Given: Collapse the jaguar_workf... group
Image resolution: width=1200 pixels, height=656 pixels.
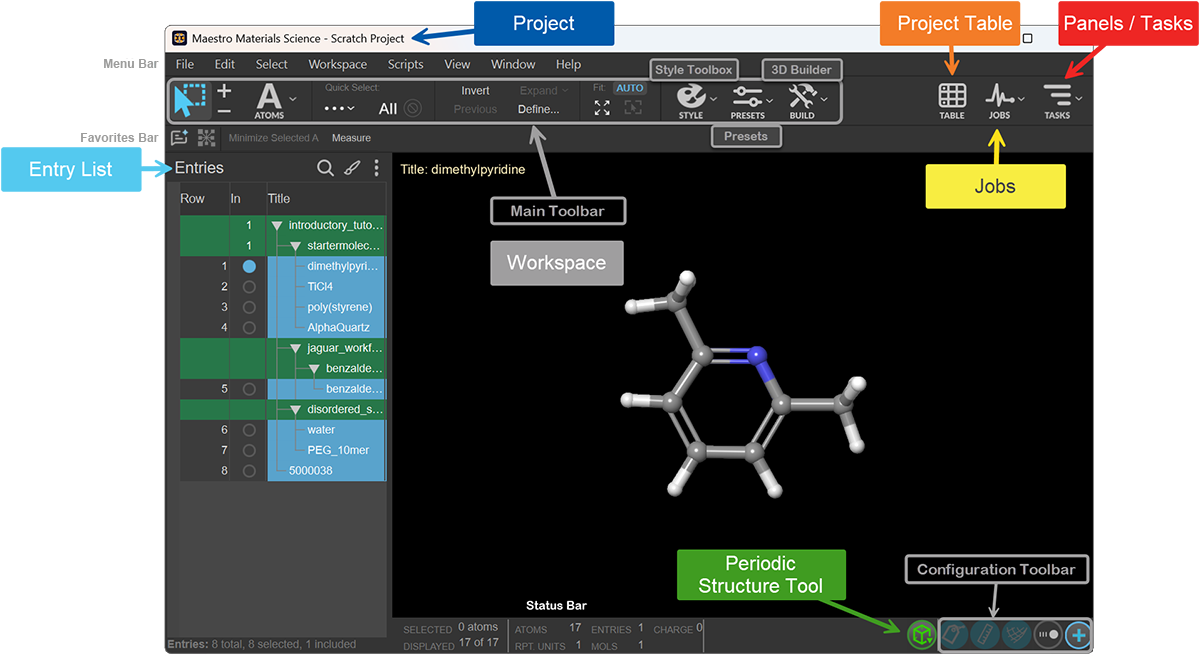Looking at the screenshot, I should click(296, 349).
